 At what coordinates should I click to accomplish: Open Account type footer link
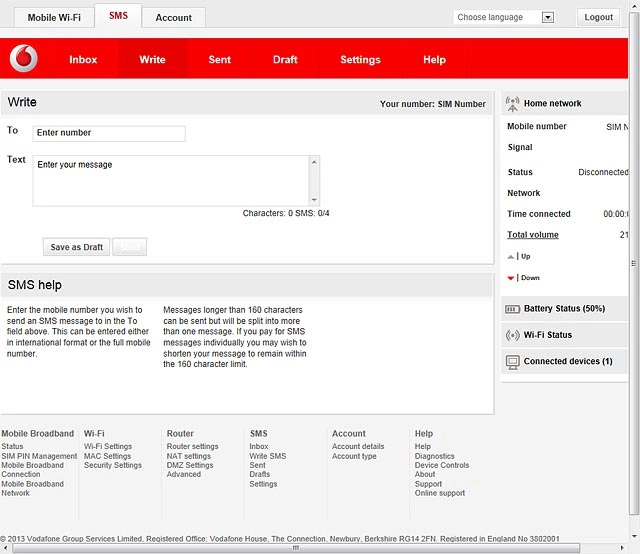click(x=354, y=456)
